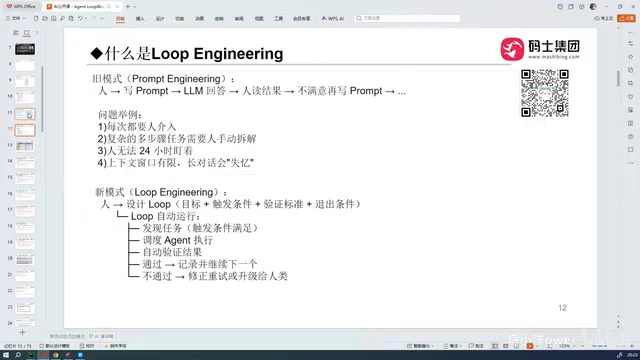Open the WPS AI tab
Viewport: 640px width, 360px height.
point(333,19)
